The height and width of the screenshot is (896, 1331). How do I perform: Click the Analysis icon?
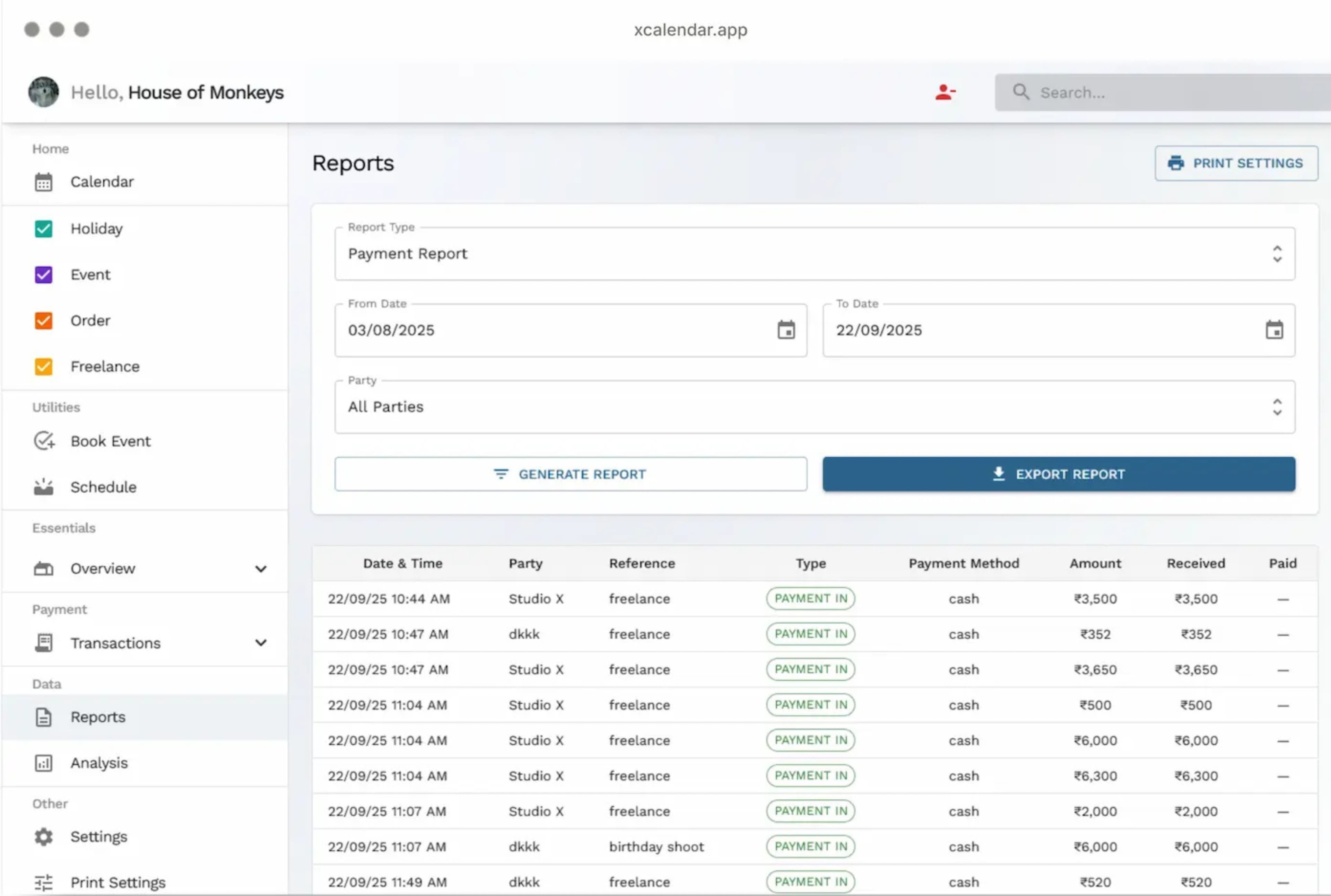point(44,763)
